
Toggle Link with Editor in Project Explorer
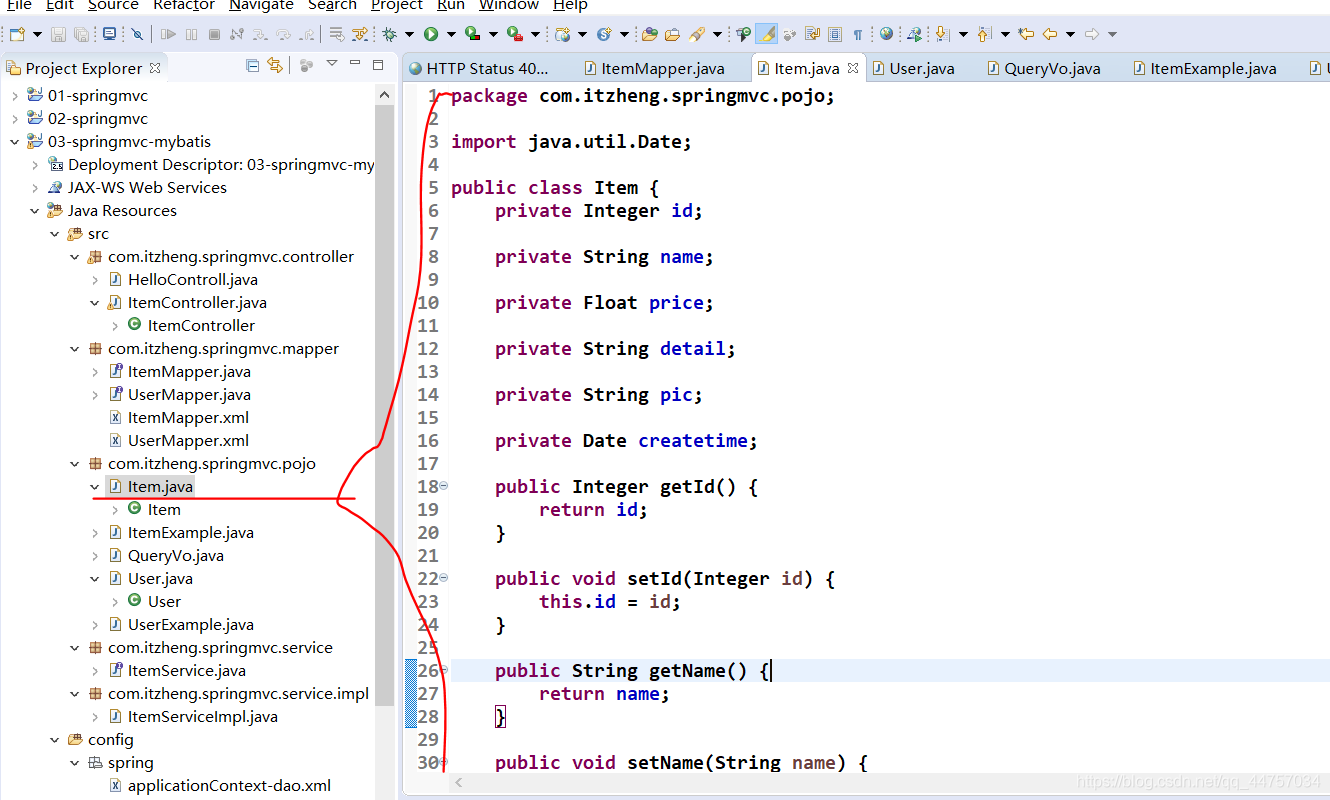[x=275, y=66]
